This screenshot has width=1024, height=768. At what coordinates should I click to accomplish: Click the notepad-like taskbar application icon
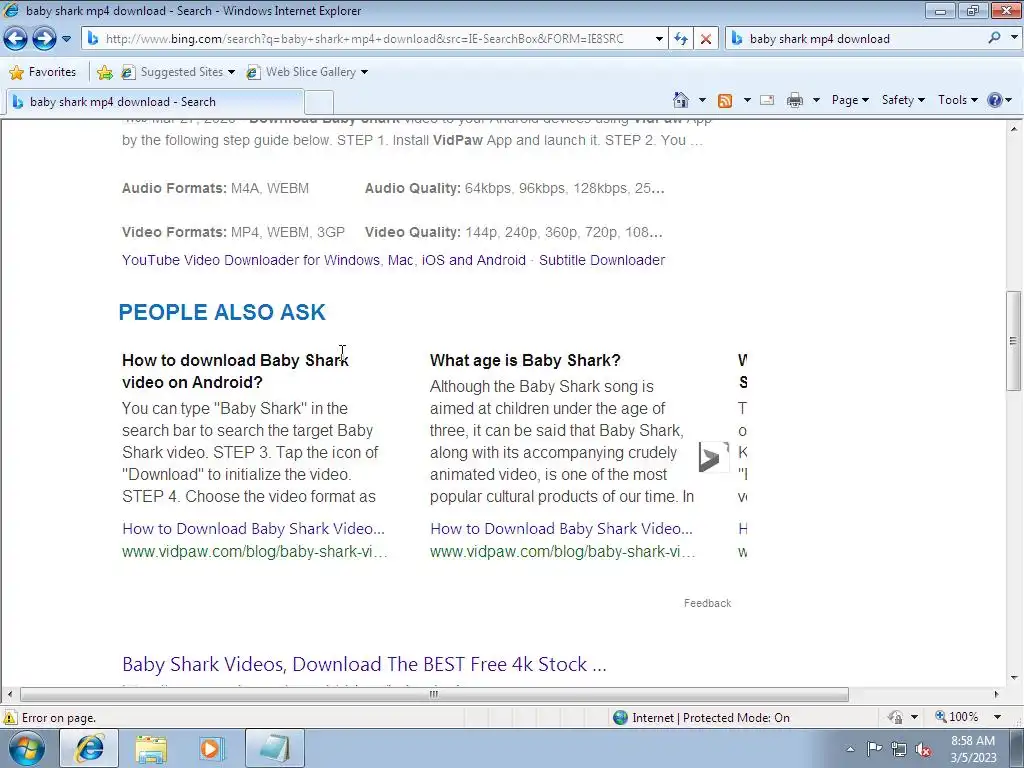point(275,748)
